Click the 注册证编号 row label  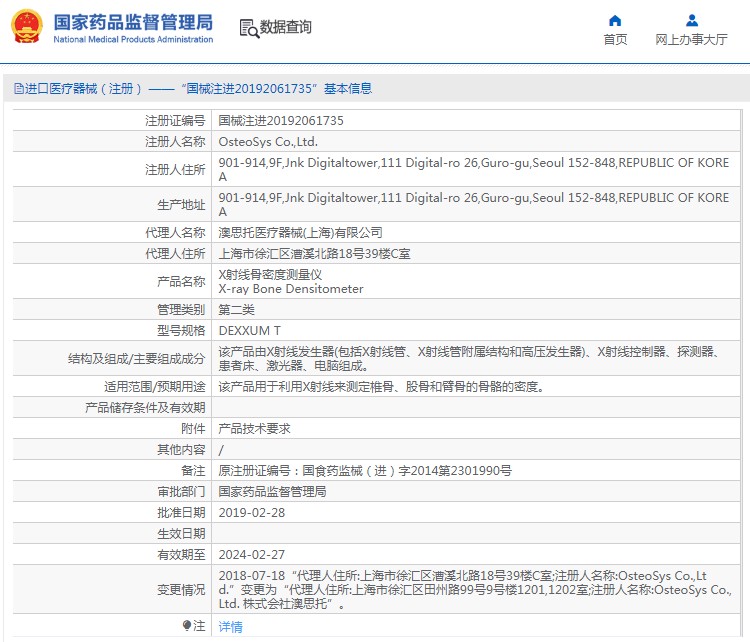(x=175, y=121)
